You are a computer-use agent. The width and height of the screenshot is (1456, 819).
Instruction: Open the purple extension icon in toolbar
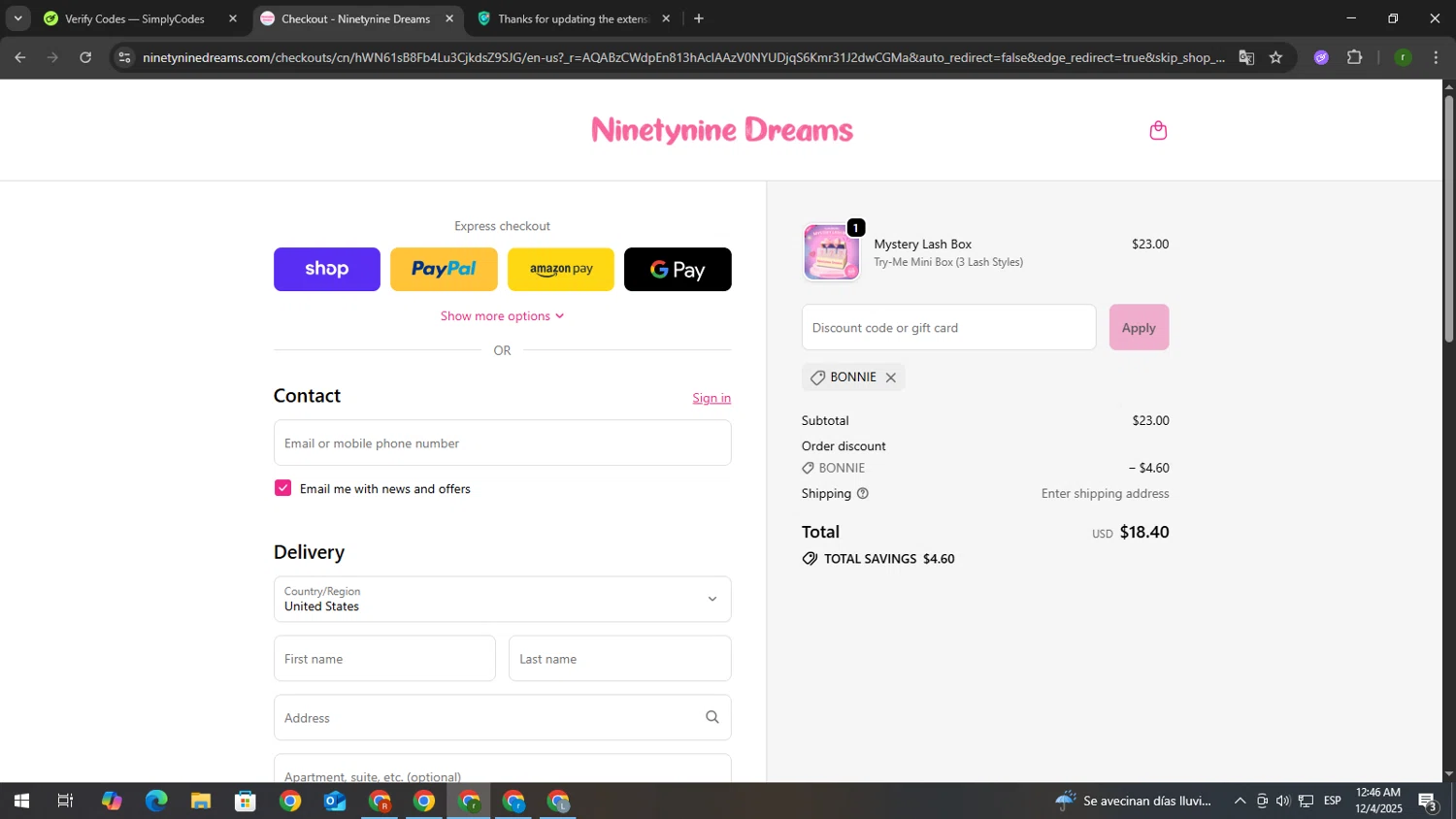[1321, 57]
